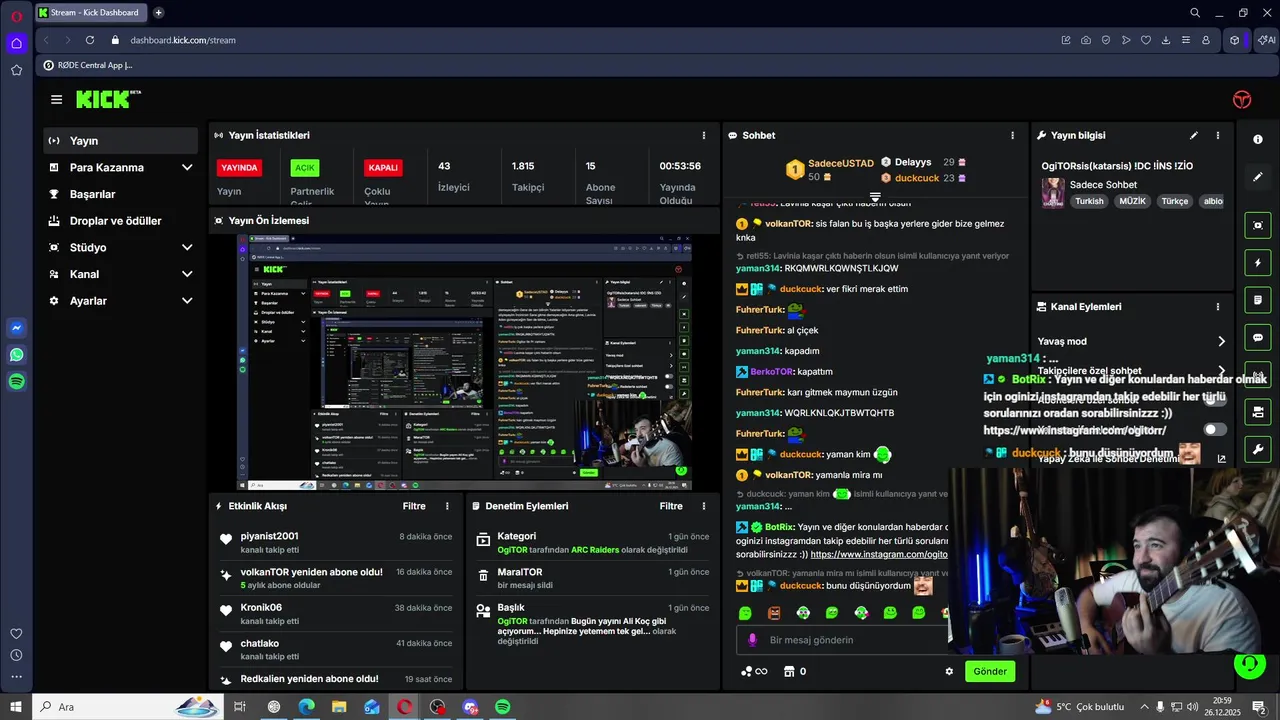Select Yayın in the left navigation
1280x720 pixels.
coord(120,141)
